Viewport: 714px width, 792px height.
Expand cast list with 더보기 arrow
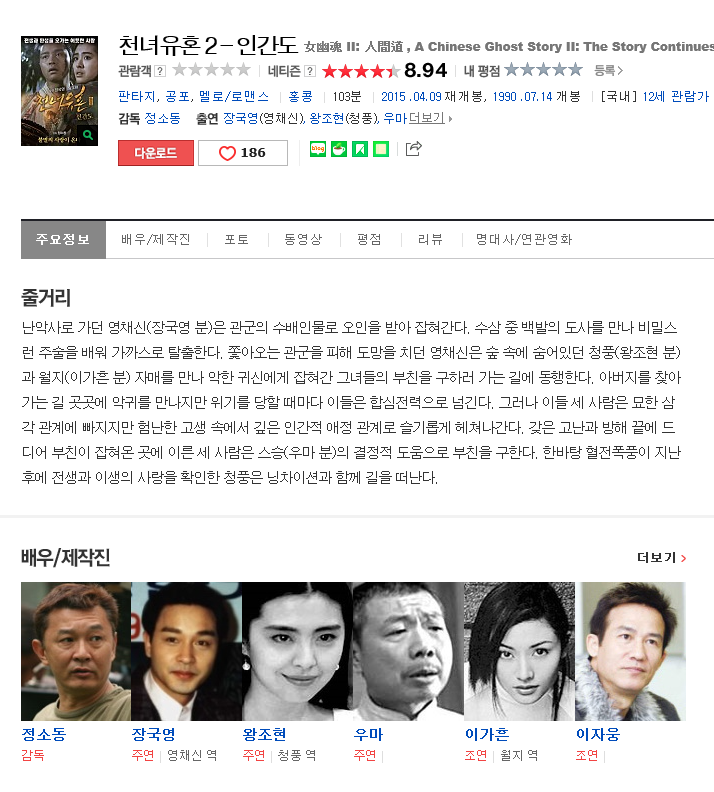click(x=430, y=118)
